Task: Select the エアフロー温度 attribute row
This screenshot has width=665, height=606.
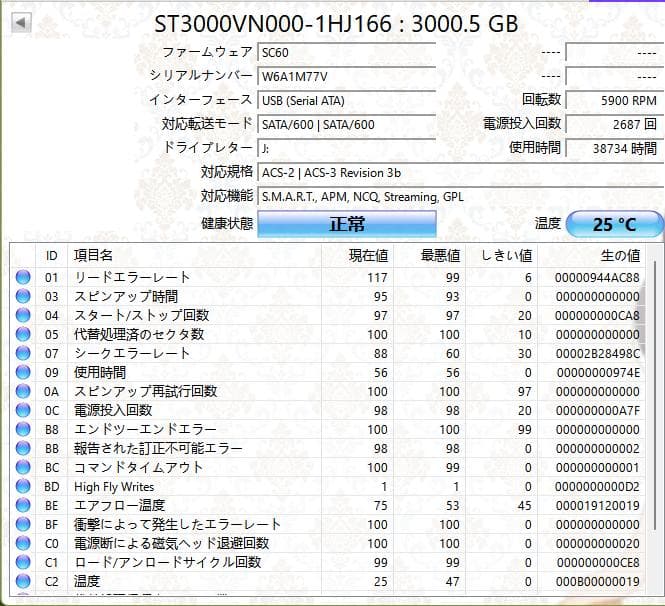Action: click(x=327, y=505)
